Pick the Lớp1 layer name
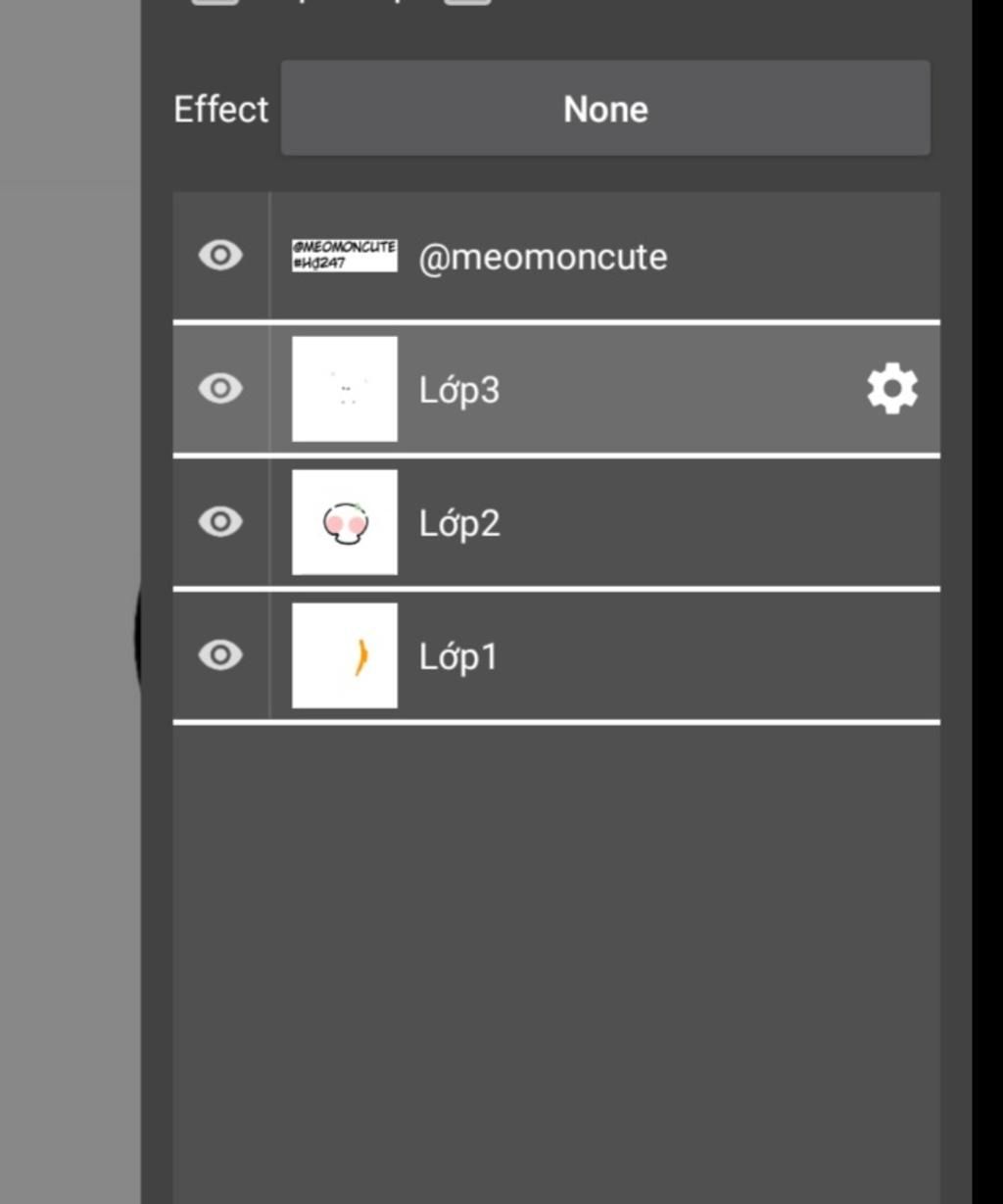The width and height of the screenshot is (1003, 1204). pos(458,656)
